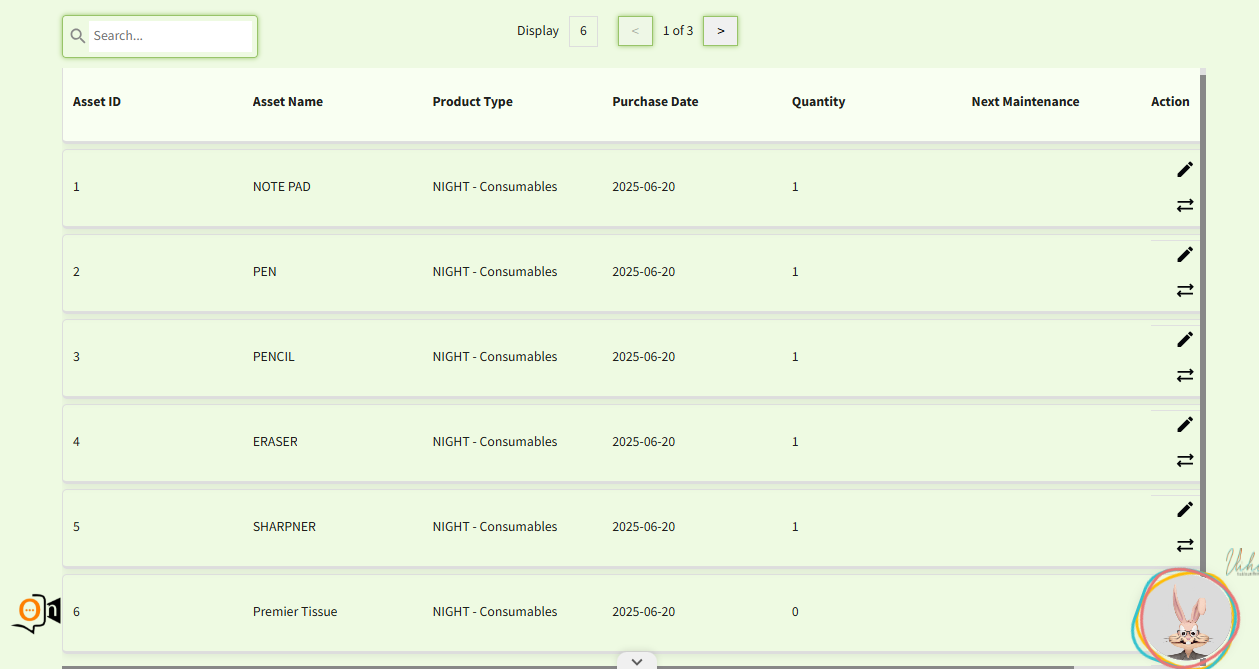1259x669 pixels.
Task: Click the Product Type column header
Action: 473,102
